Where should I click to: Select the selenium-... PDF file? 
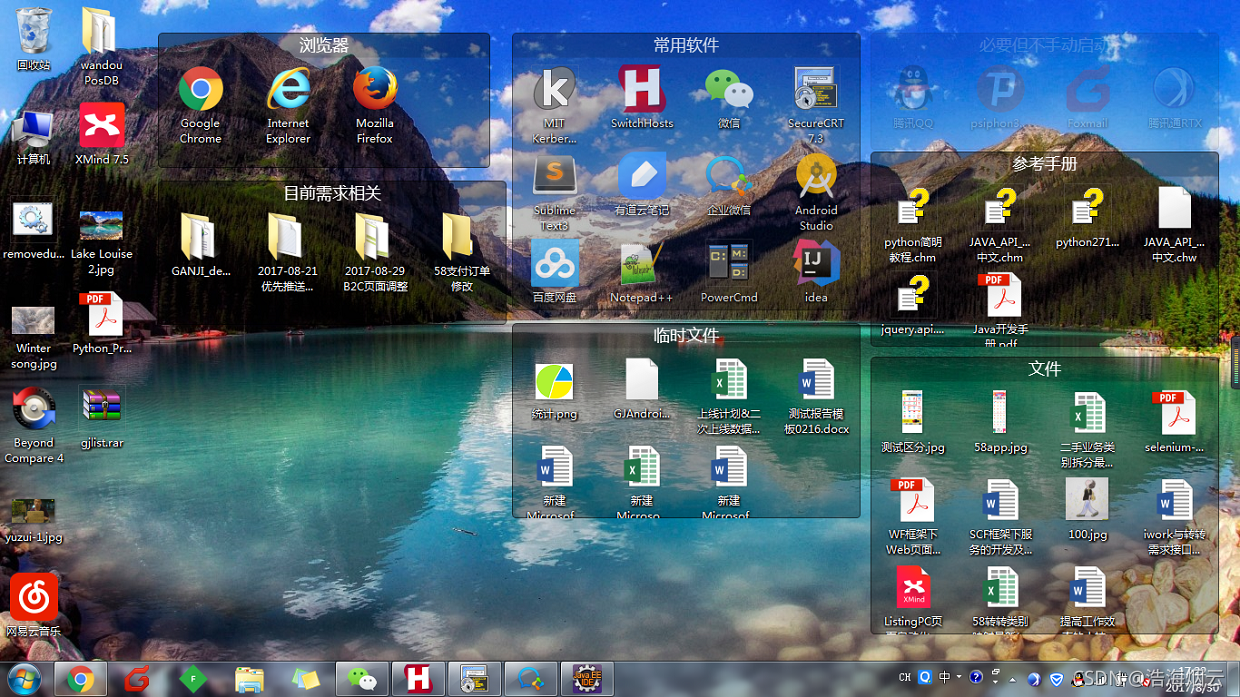click(x=1174, y=413)
